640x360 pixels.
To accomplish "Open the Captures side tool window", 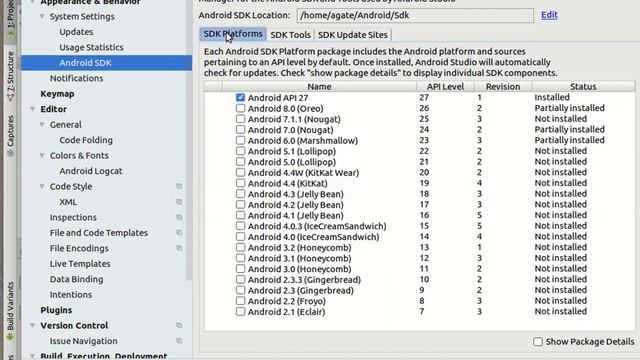I will point(10,136).
